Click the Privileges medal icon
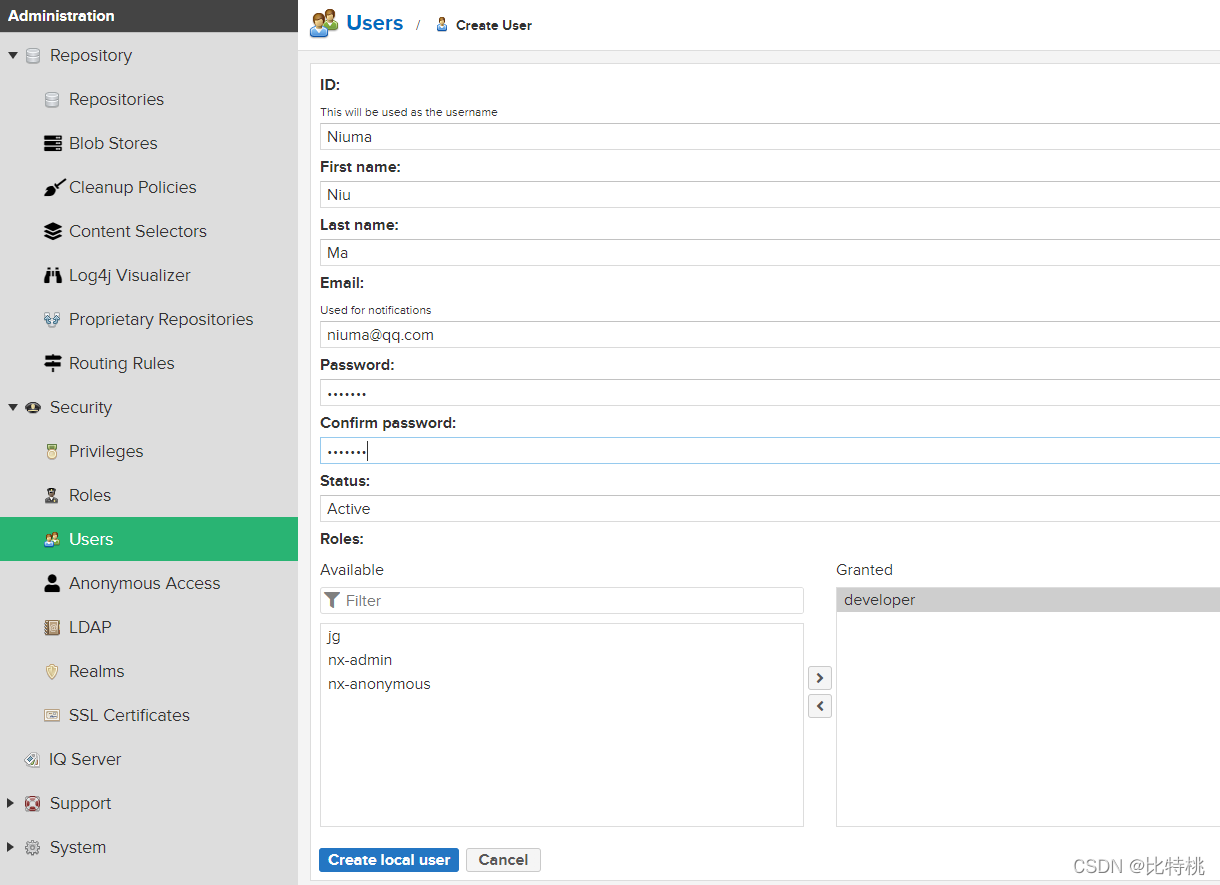Screen dimensions: 1220x885 (x=53, y=451)
